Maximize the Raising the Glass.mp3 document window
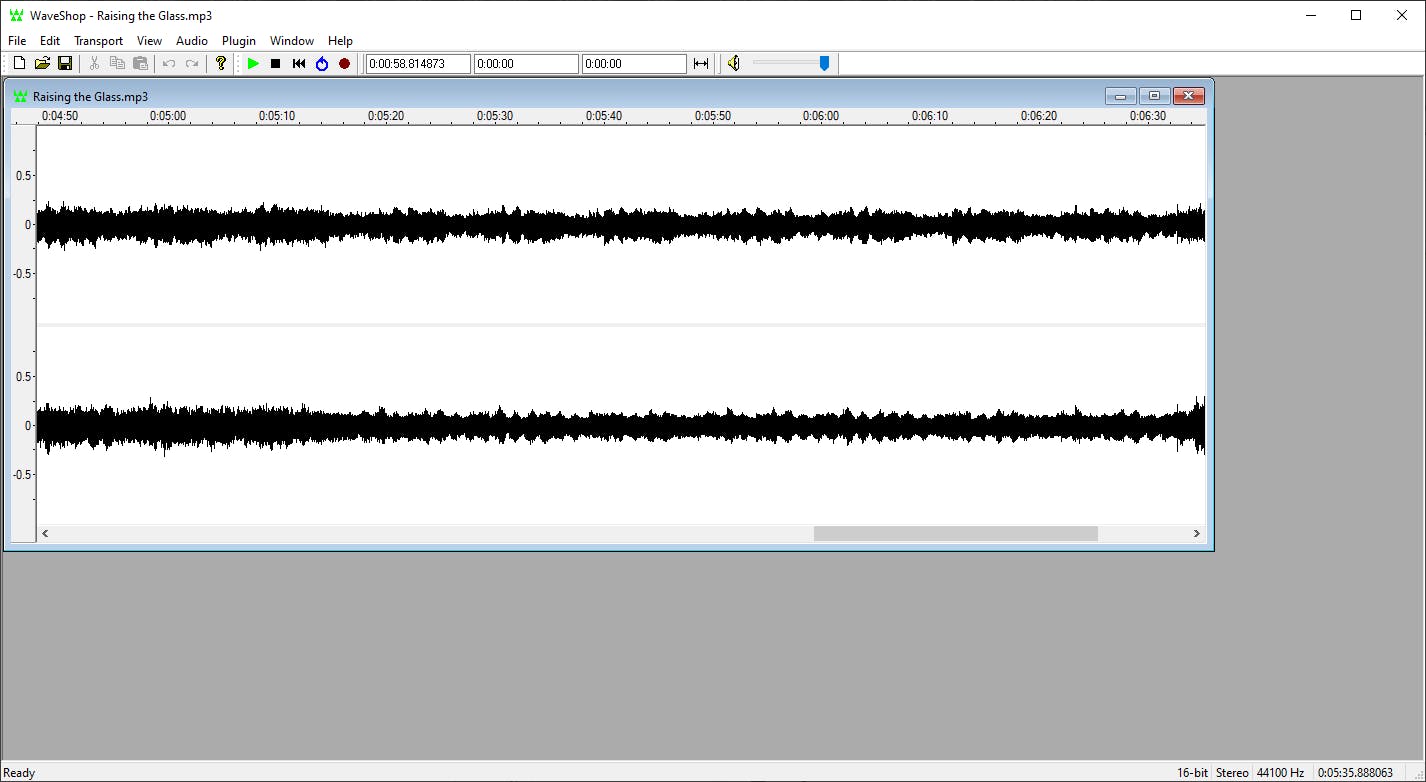Screen dimensions: 1426x782 point(1154,96)
